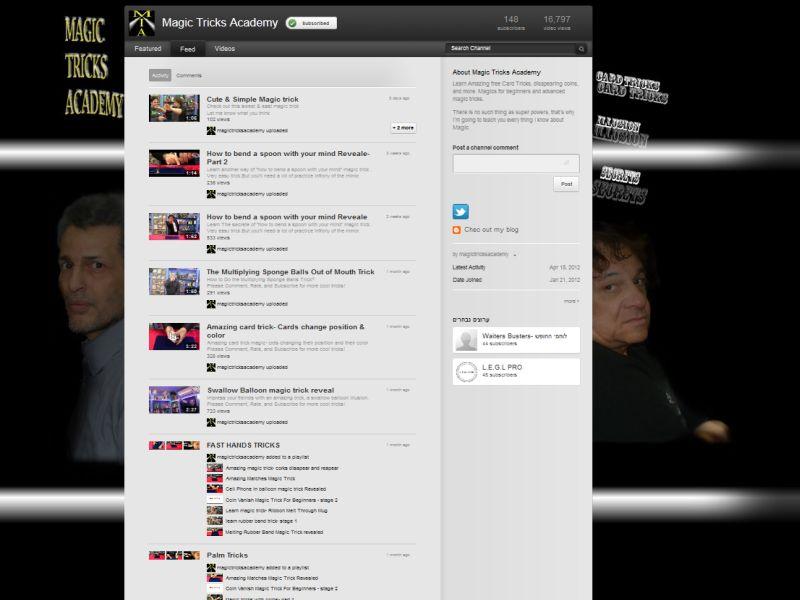
Task: Click the 'About Magic Tricks Academy' heading
Action: click(x=496, y=72)
